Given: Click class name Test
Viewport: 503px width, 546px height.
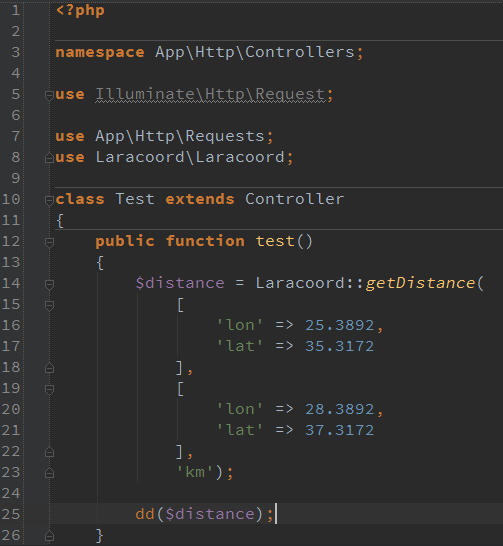Looking at the screenshot, I should (135, 199).
